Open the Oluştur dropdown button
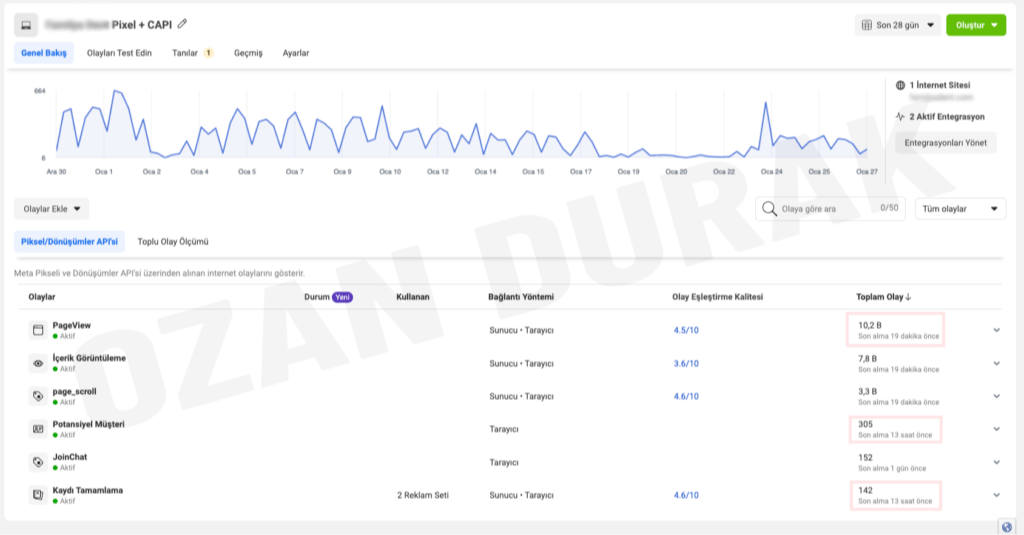 [976, 25]
